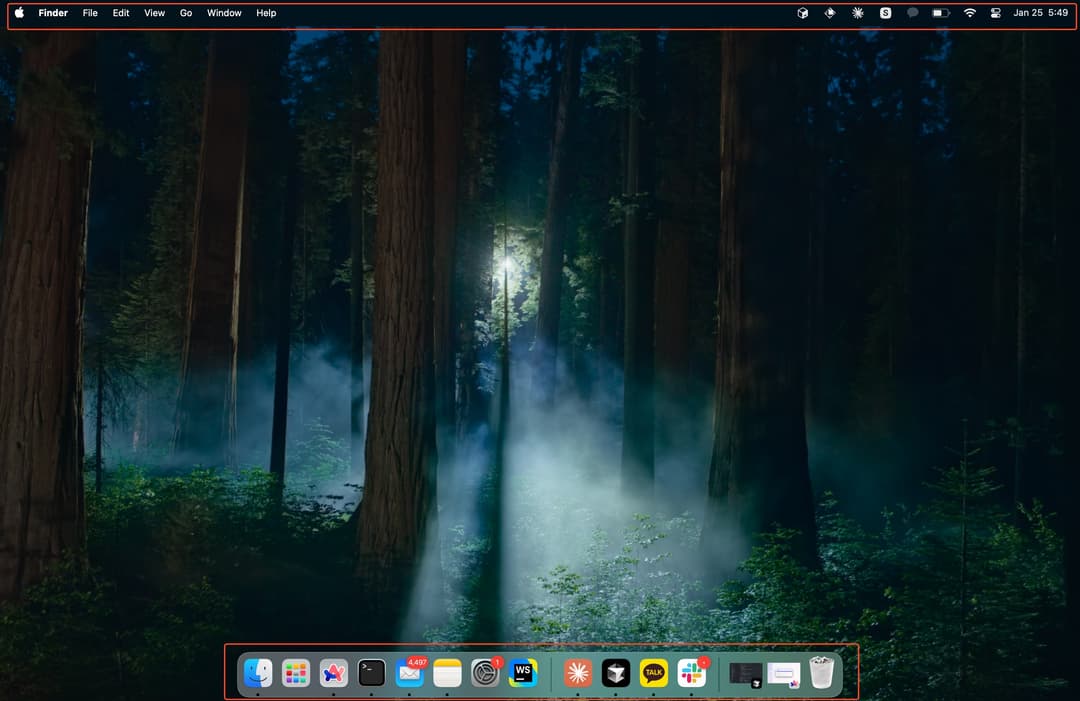Open the black cube app in the Dock

616,673
